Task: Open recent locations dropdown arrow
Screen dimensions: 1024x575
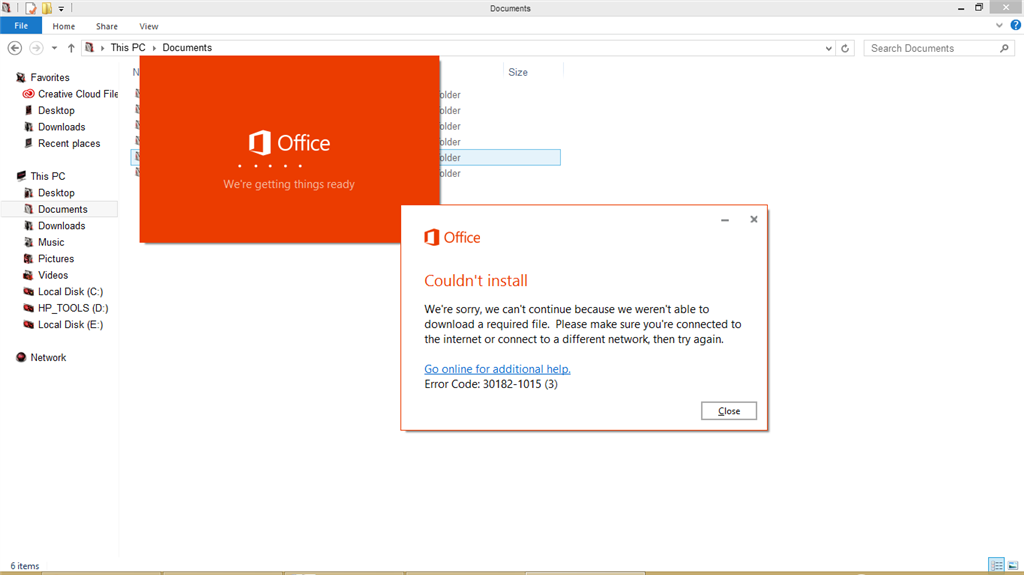Action: coord(54,48)
